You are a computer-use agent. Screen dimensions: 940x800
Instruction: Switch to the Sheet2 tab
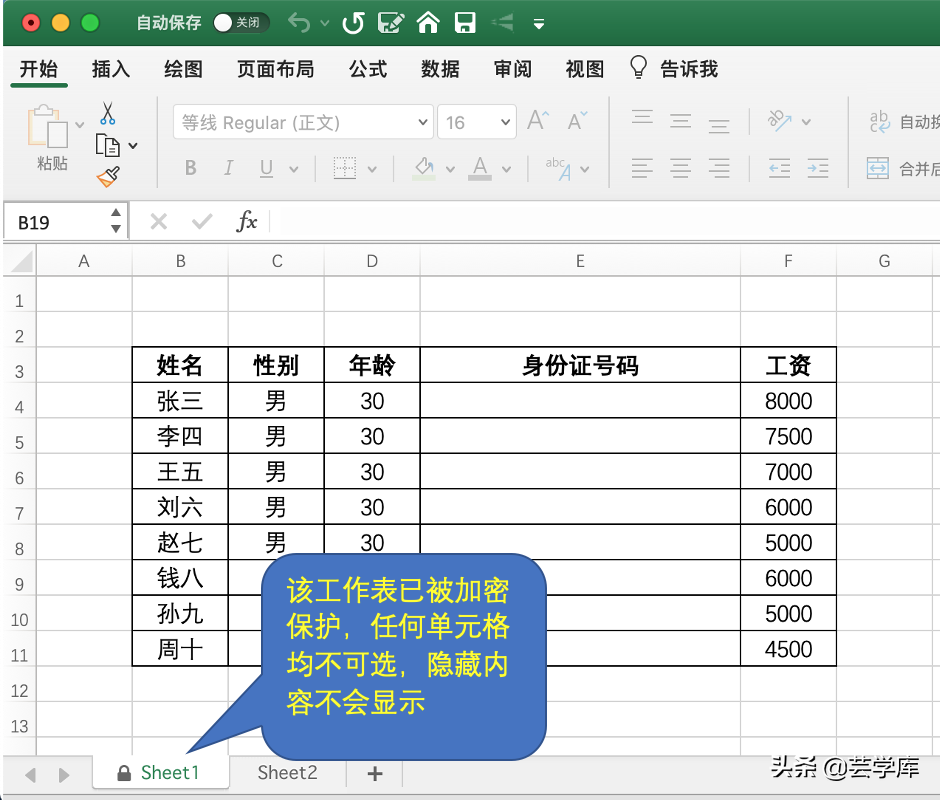click(x=287, y=772)
